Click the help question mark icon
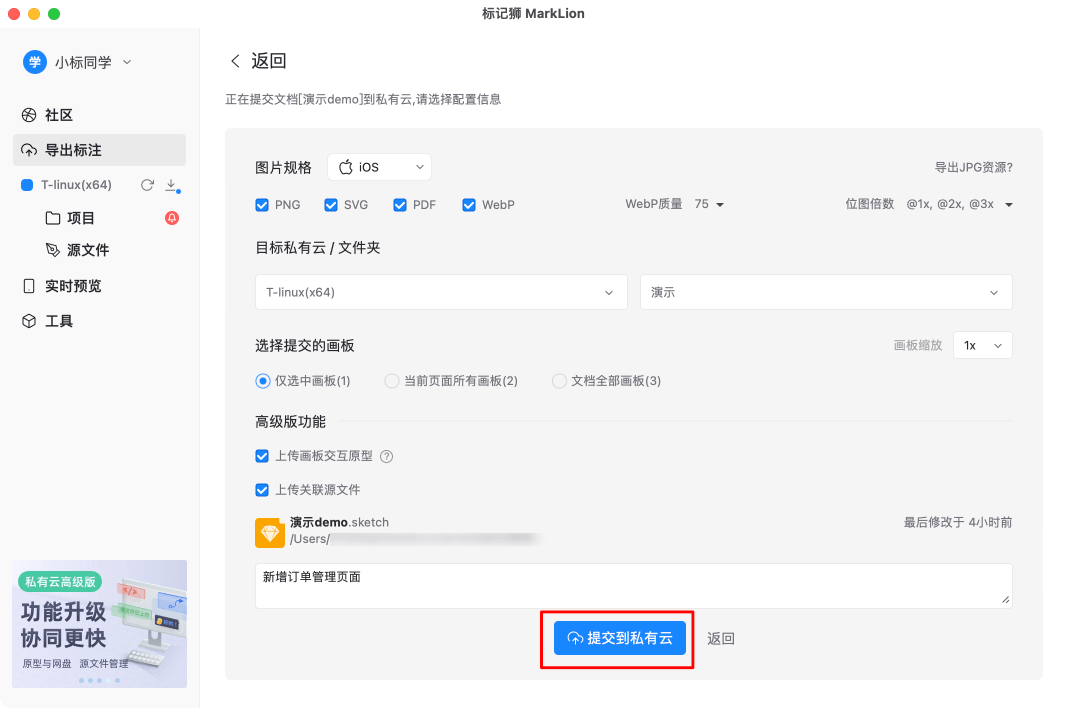1068x708 pixels. [386, 456]
